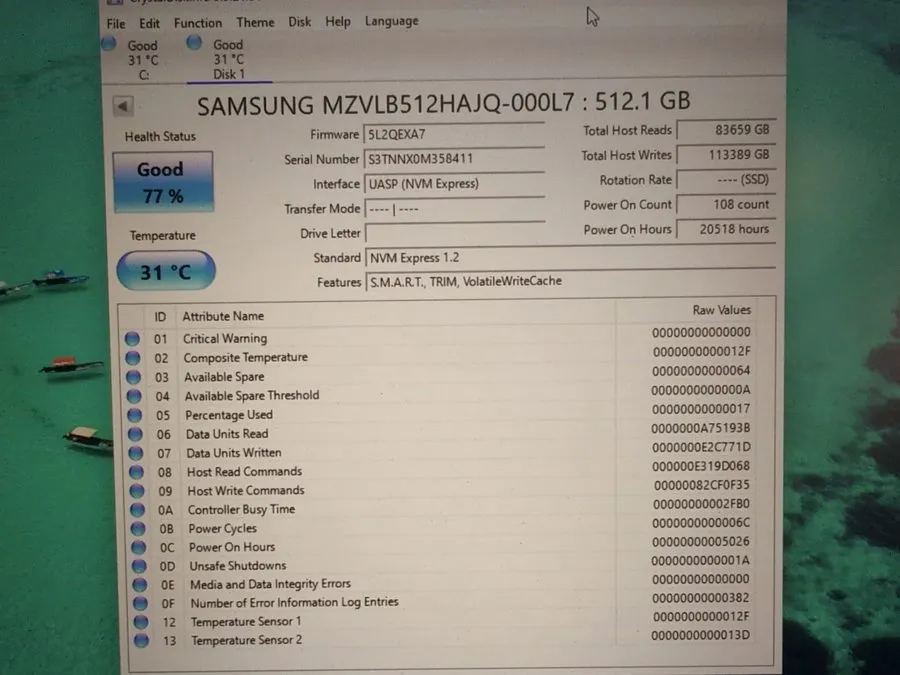Open the Language menu
Viewport: 900px width, 675px height.
(x=392, y=21)
